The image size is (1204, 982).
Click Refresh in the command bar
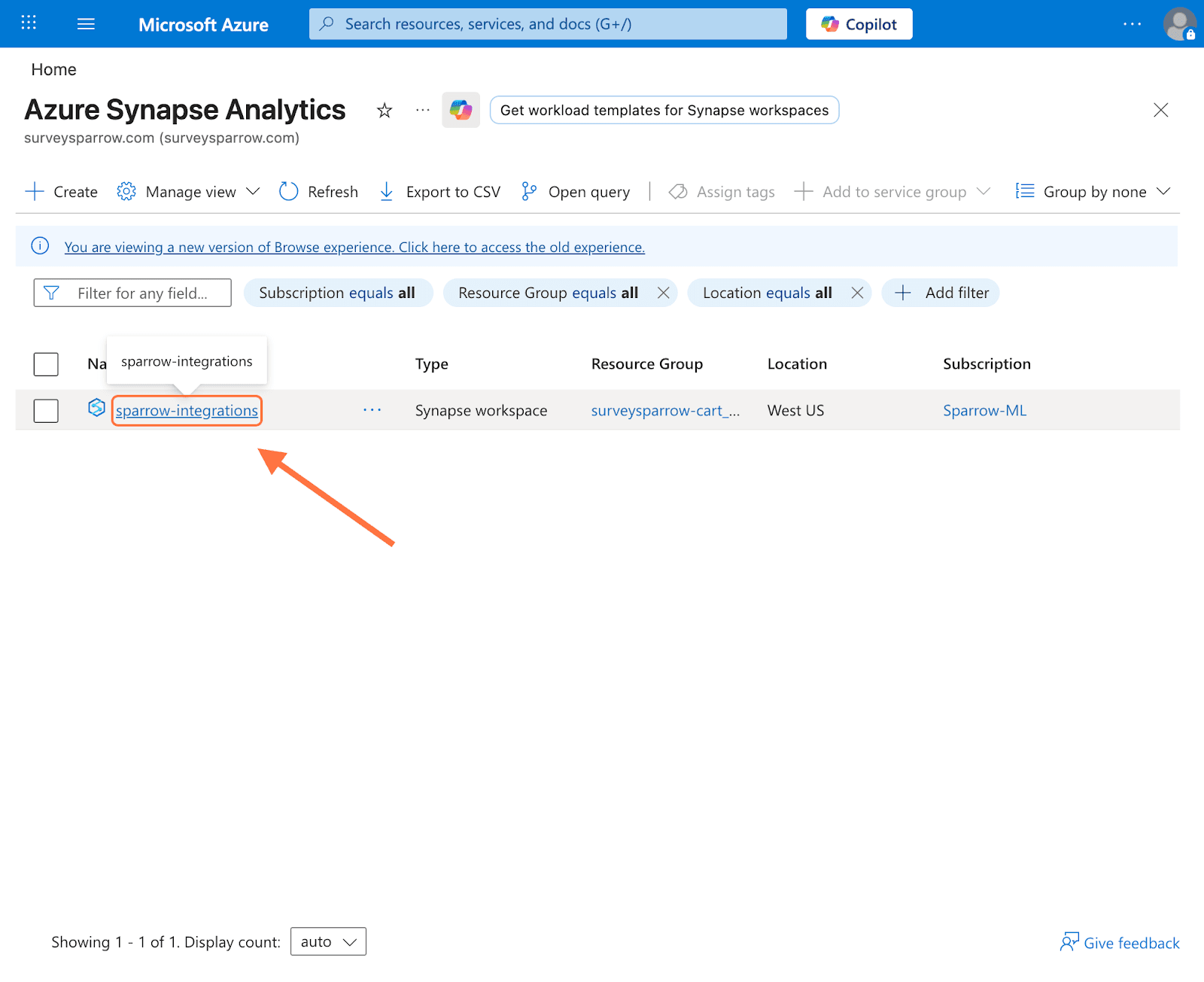click(x=318, y=192)
